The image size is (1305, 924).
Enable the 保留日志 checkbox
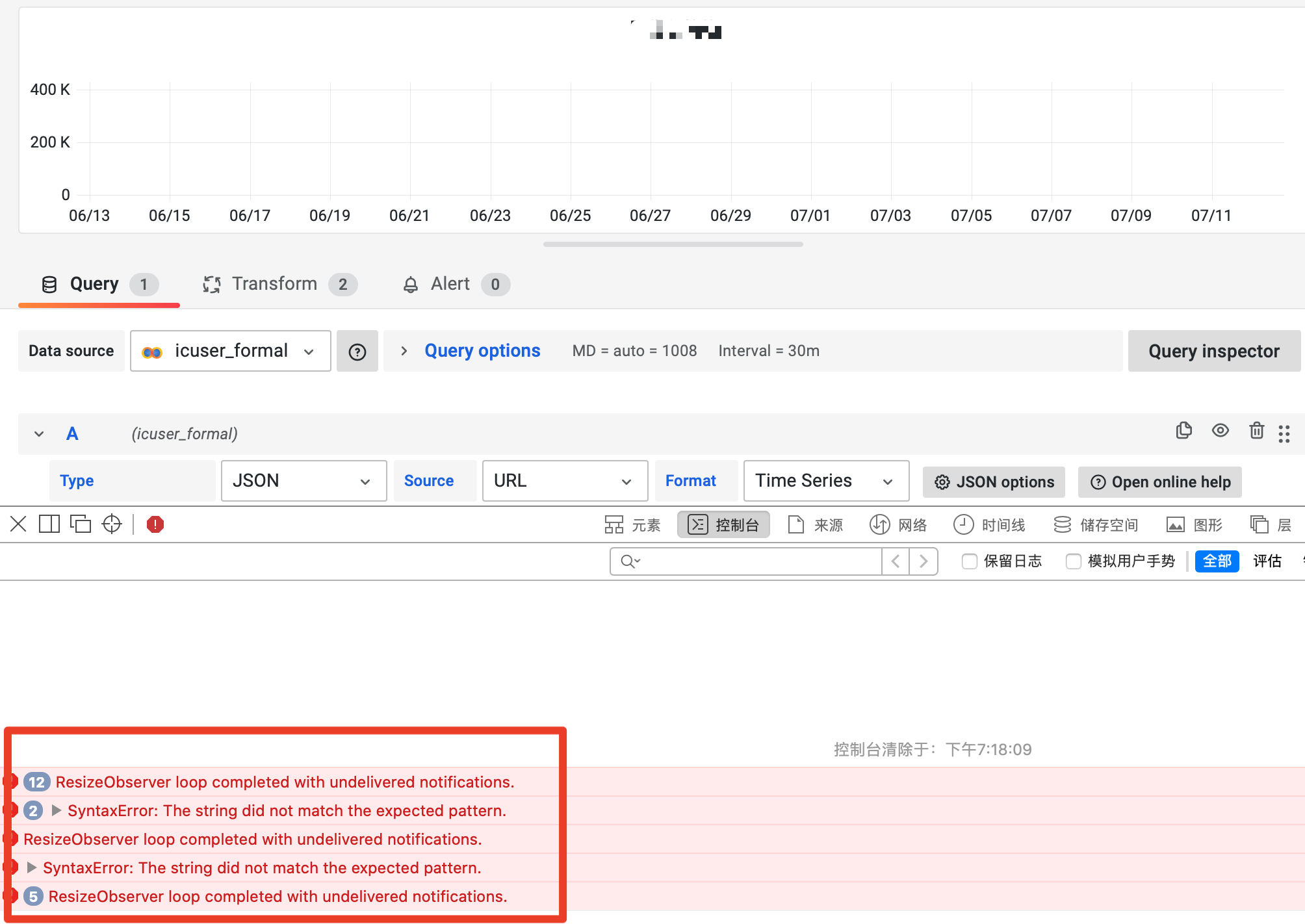(969, 561)
